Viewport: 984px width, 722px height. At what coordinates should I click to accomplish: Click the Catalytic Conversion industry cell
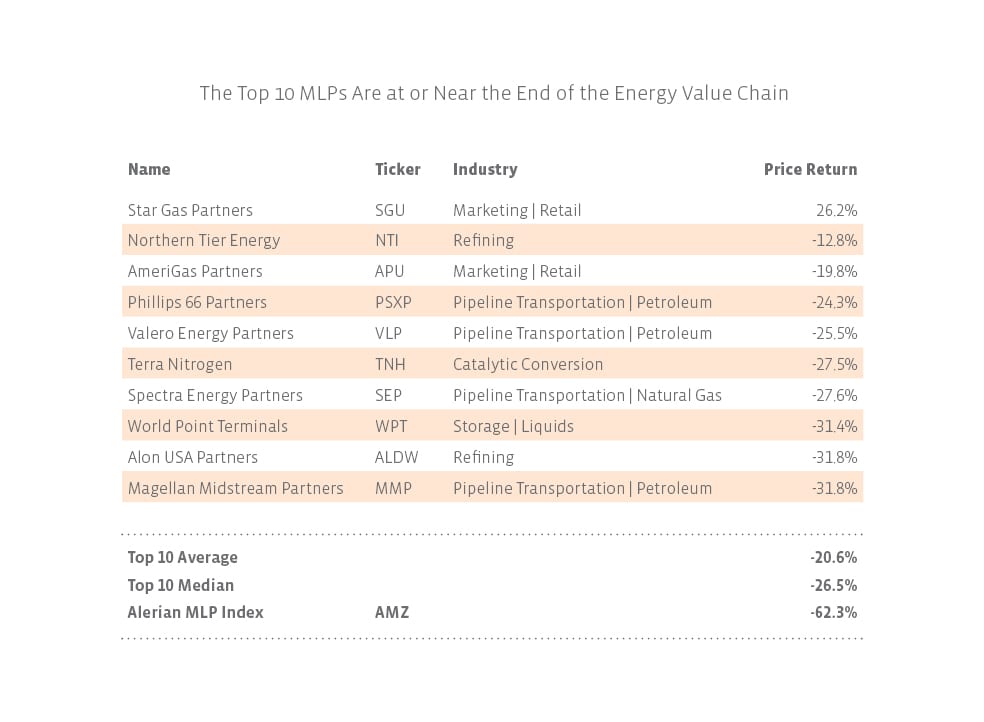tap(528, 365)
